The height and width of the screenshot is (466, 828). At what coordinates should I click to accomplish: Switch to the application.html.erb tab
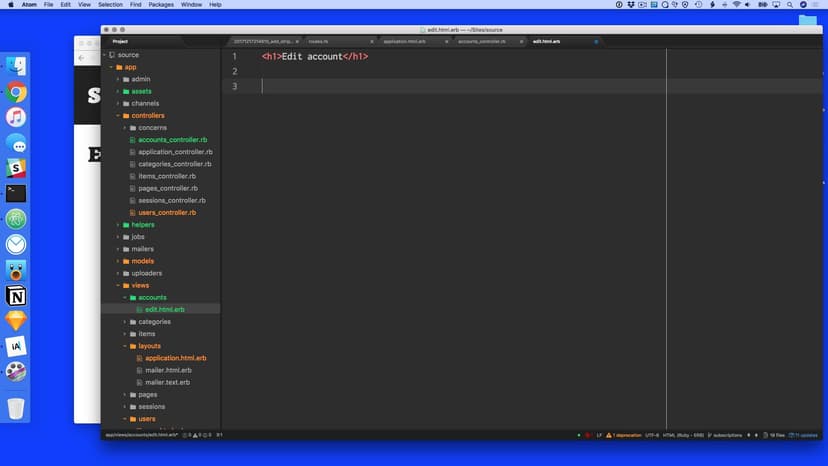click(x=405, y=42)
